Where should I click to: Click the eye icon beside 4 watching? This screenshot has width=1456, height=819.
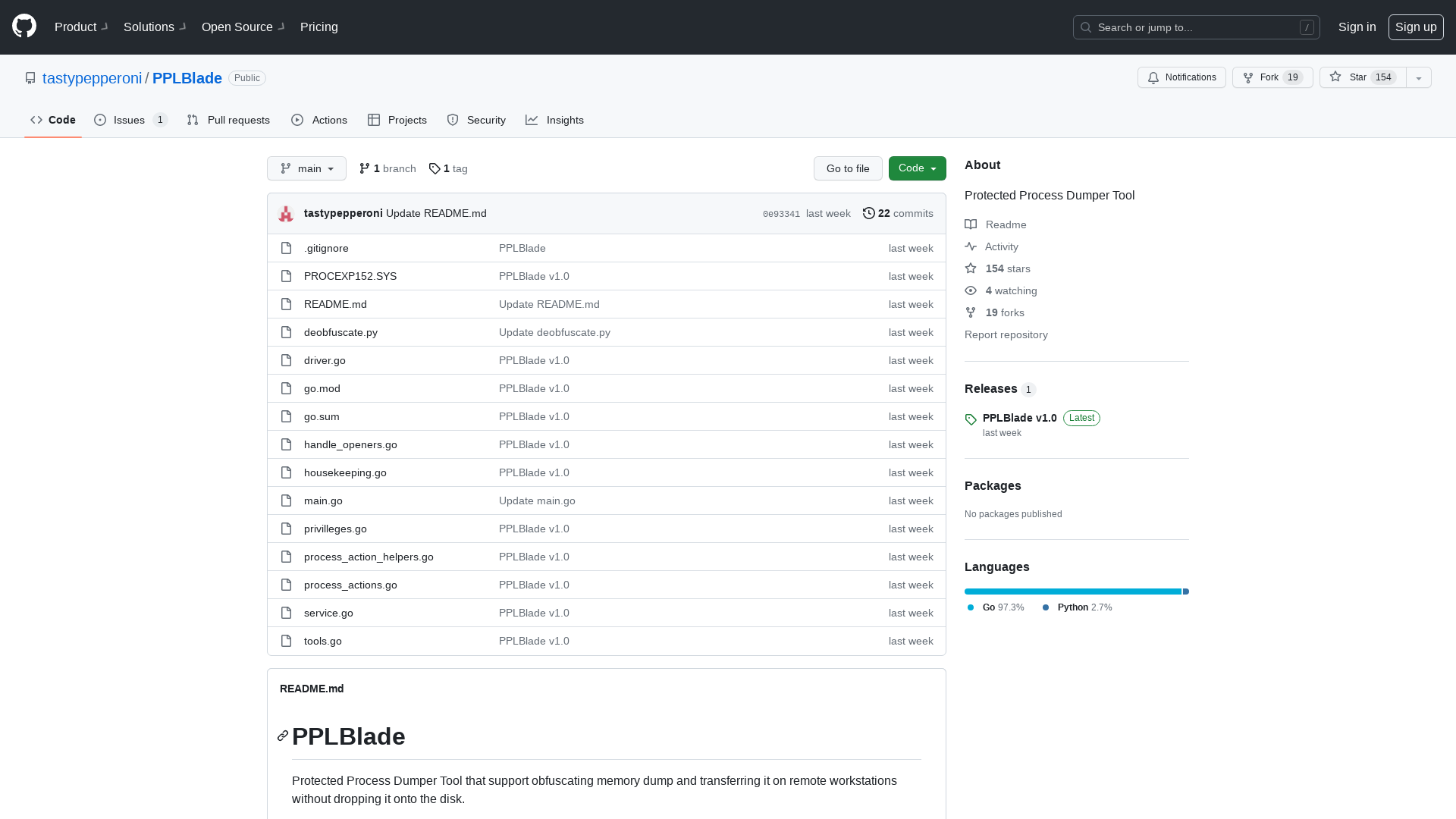971,290
